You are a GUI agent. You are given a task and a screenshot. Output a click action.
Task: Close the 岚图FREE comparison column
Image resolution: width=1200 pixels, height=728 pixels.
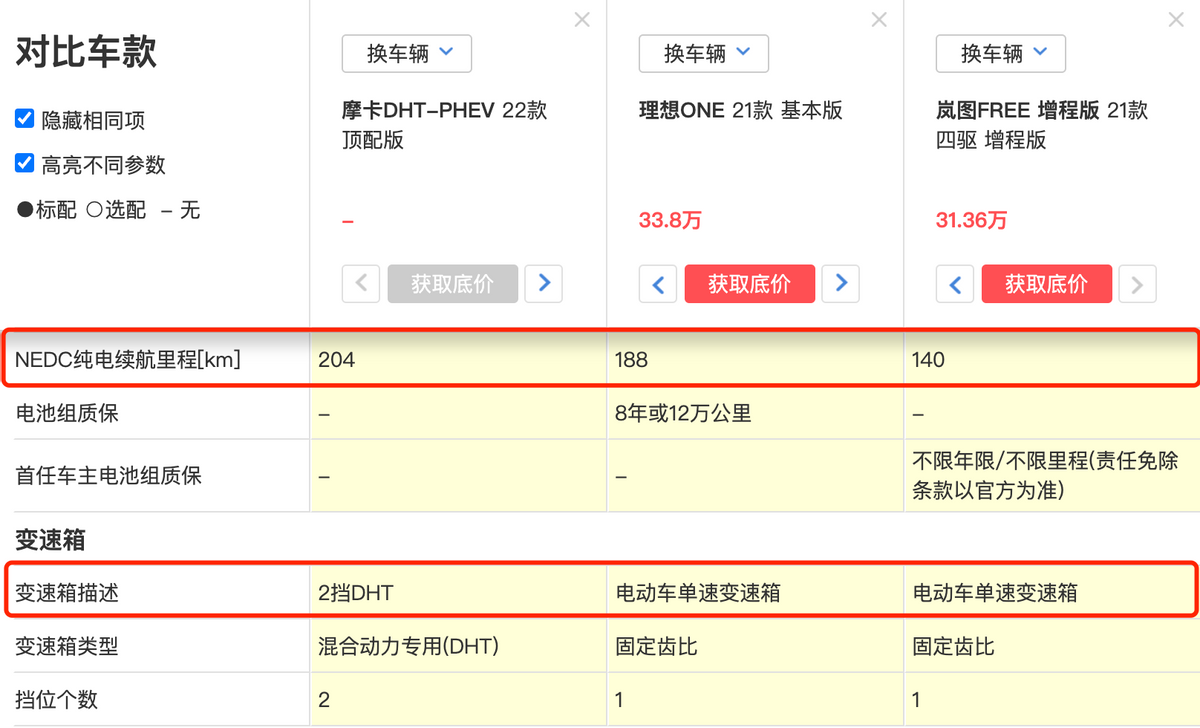click(1176, 19)
